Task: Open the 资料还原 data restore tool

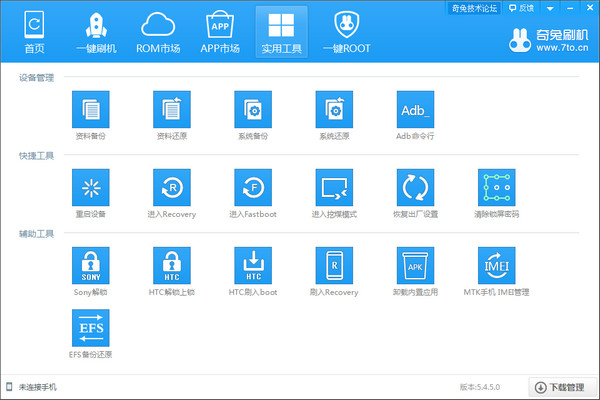Action: point(171,109)
